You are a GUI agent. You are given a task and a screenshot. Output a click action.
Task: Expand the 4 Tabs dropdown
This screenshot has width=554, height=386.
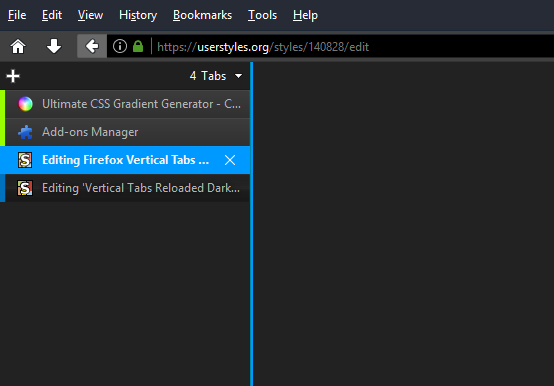point(216,76)
